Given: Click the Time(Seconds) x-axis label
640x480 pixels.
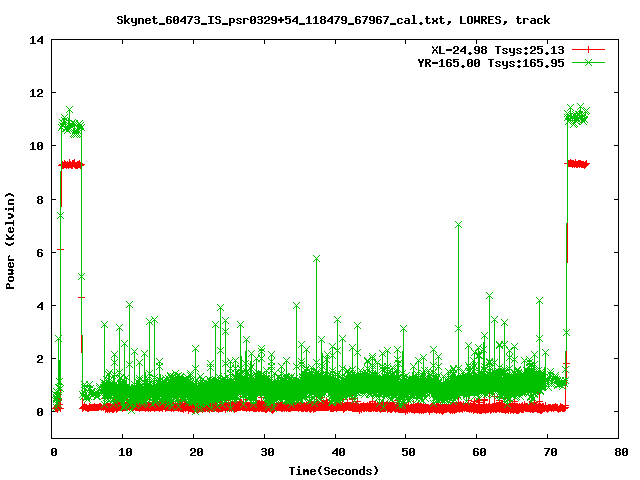Looking at the screenshot, I should pos(333,471).
